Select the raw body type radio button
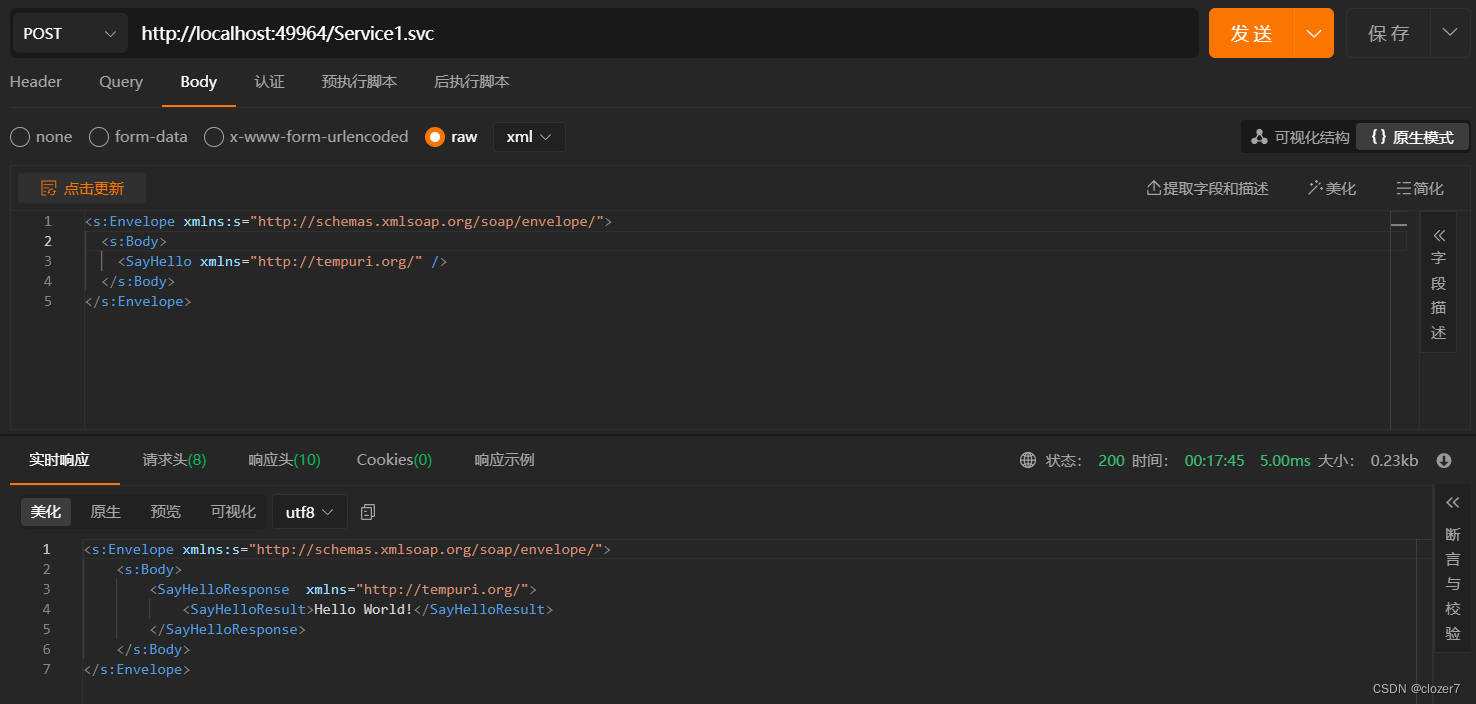Screen dimensions: 1476x704 [435, 136]
